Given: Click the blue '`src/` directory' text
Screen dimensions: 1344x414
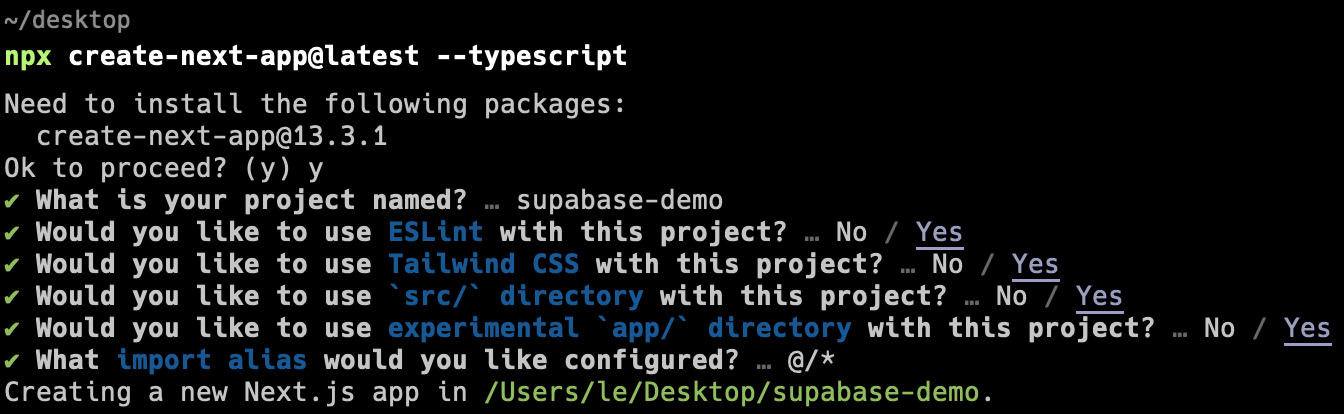Looking at the screenshot, I should [x=515, y=296].
